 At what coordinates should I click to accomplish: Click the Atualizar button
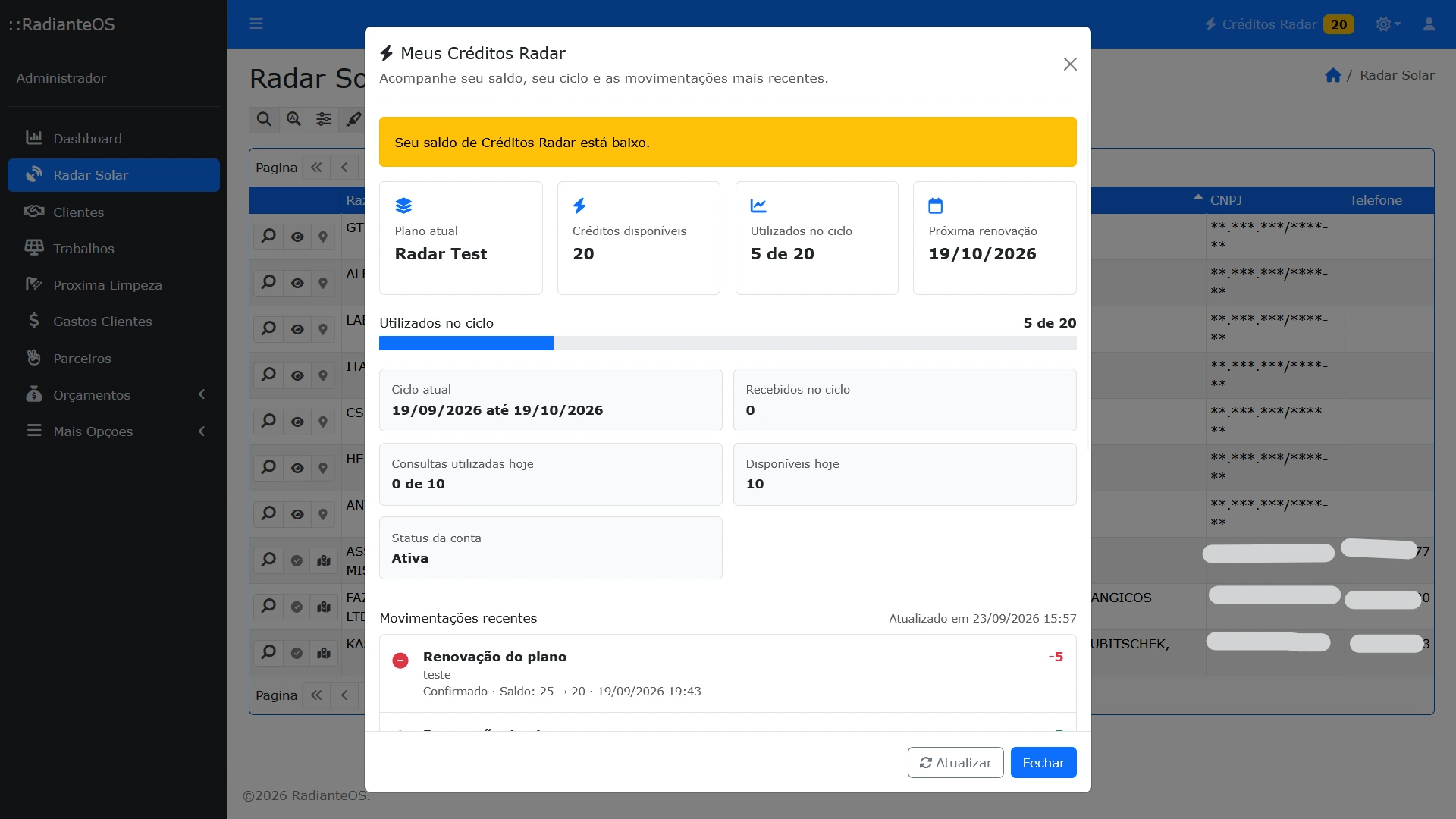(x=955, y=762)
